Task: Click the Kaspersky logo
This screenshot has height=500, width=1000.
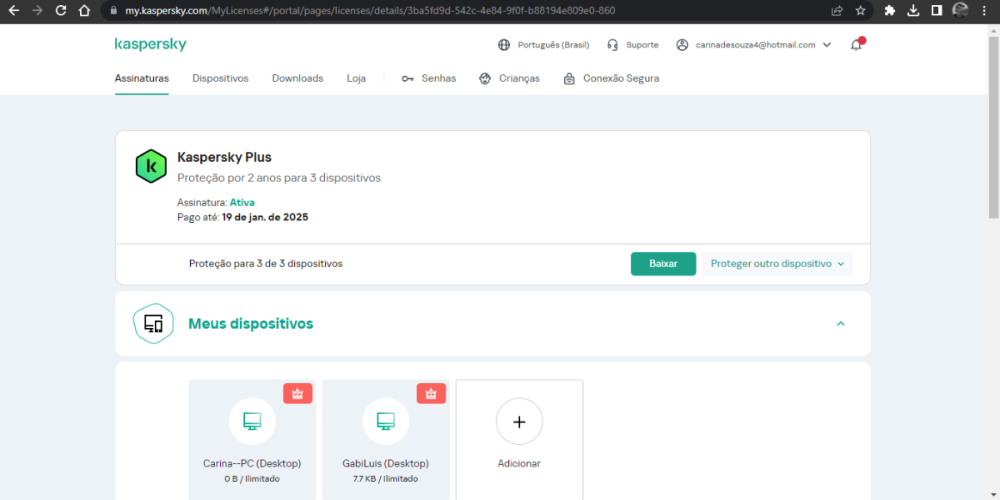Action: (151, 45)
